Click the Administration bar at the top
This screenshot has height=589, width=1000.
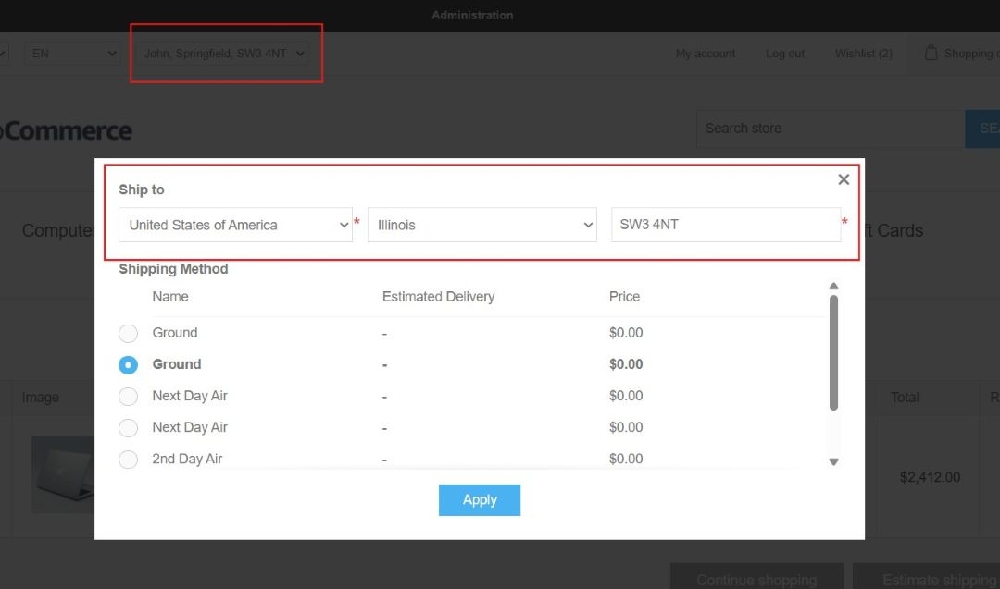point(471,14)
